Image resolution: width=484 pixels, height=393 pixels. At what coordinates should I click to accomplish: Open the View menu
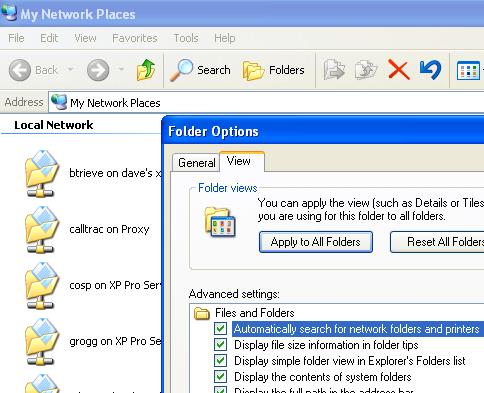pos(85,38)
